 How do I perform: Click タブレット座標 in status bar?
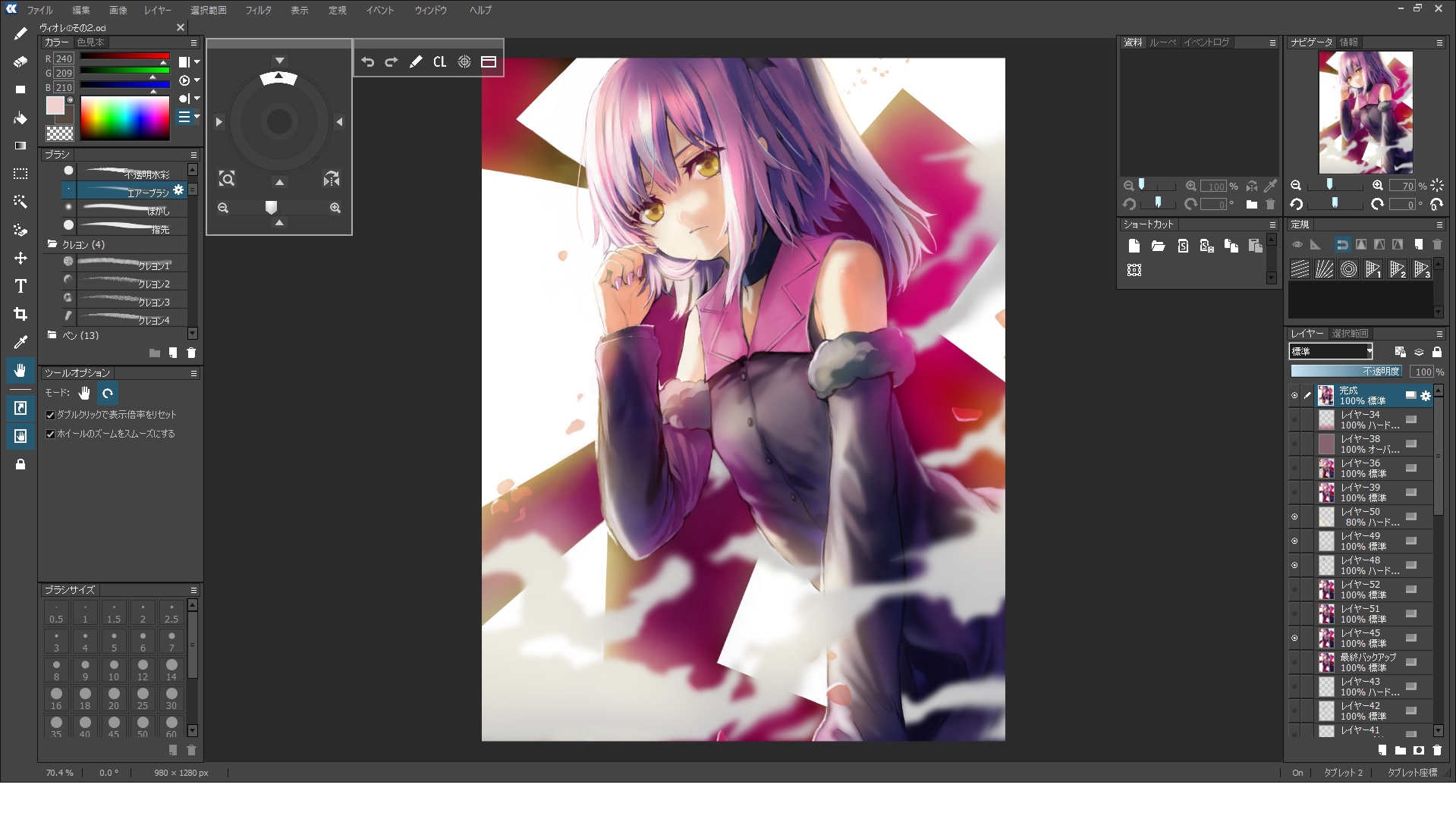[1412, 773]
